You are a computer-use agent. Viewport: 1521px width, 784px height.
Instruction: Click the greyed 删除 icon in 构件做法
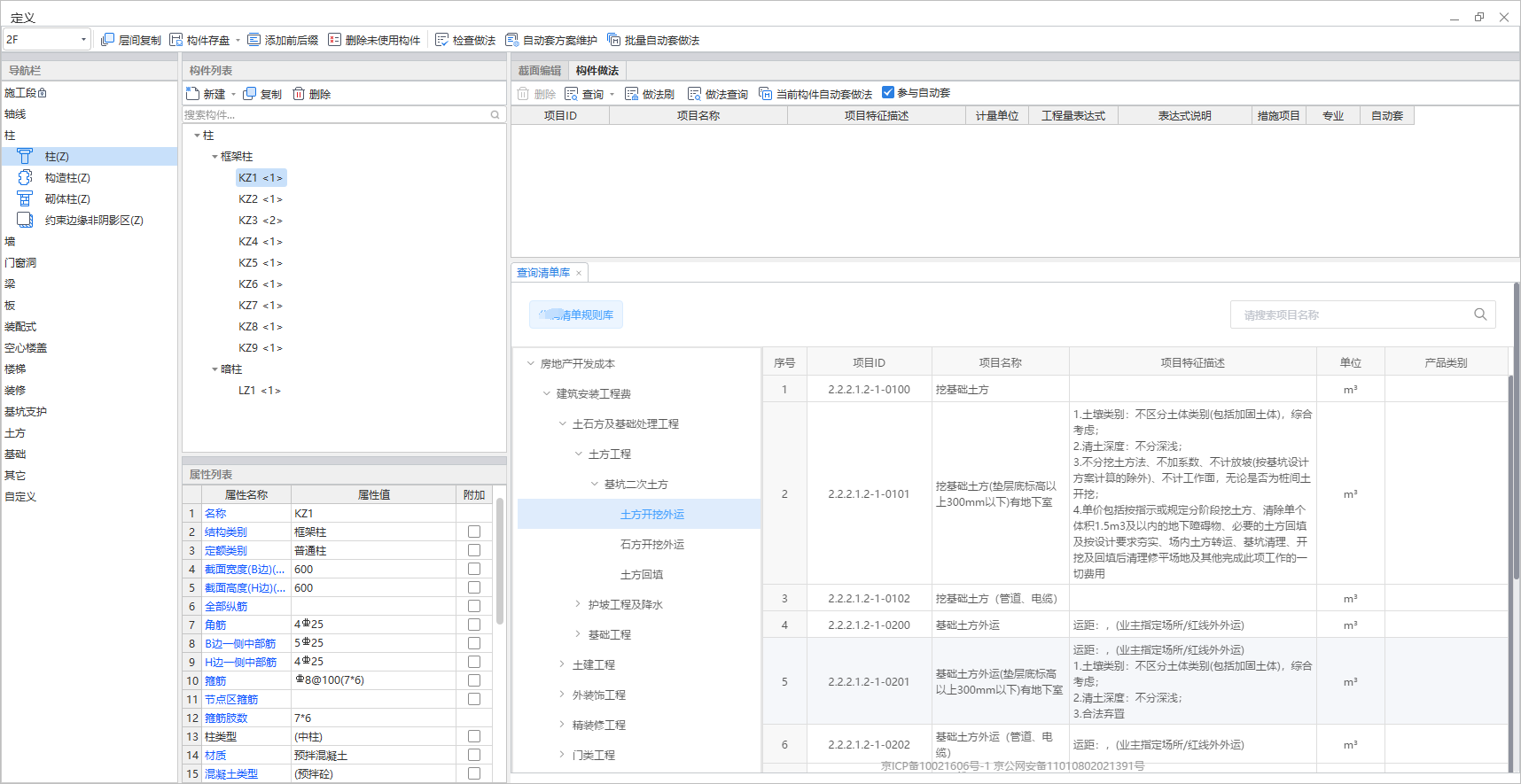click(523, 94)
